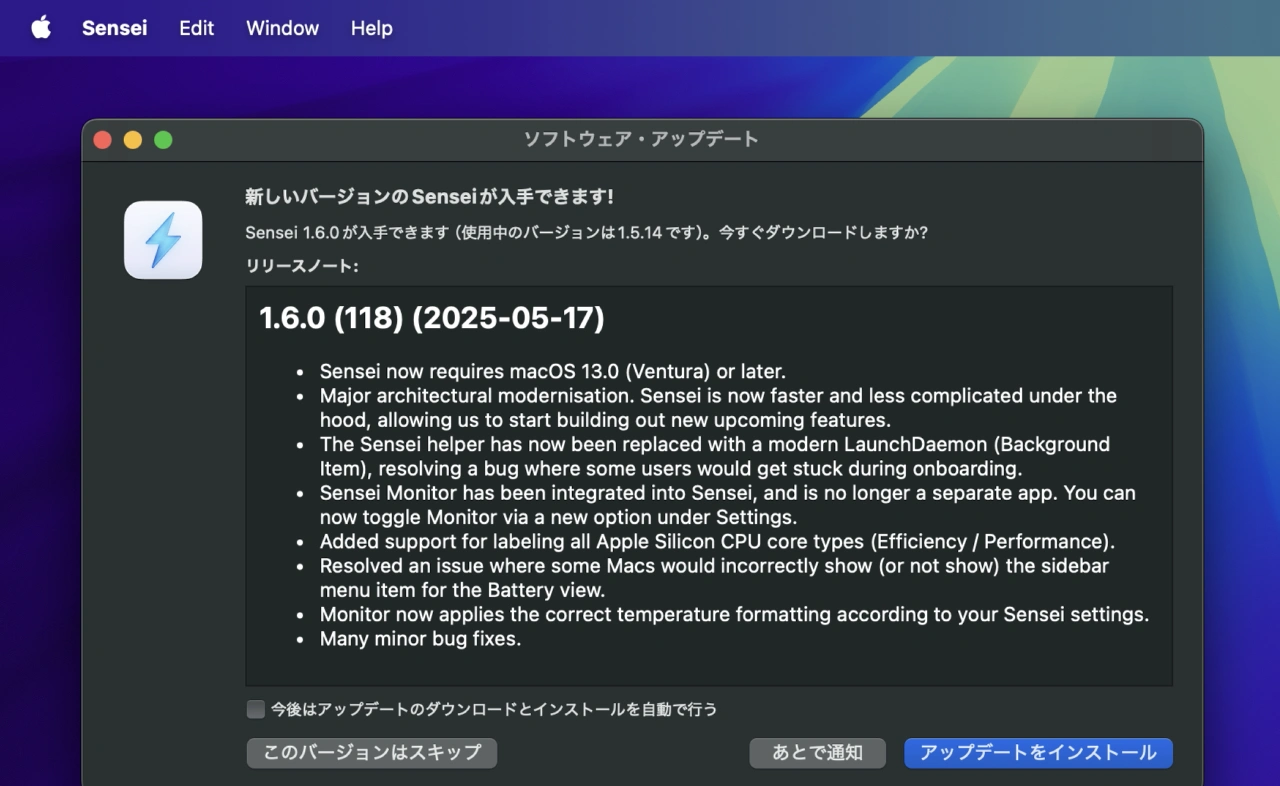
Task: Close the software update window
Action: [102, 140]
